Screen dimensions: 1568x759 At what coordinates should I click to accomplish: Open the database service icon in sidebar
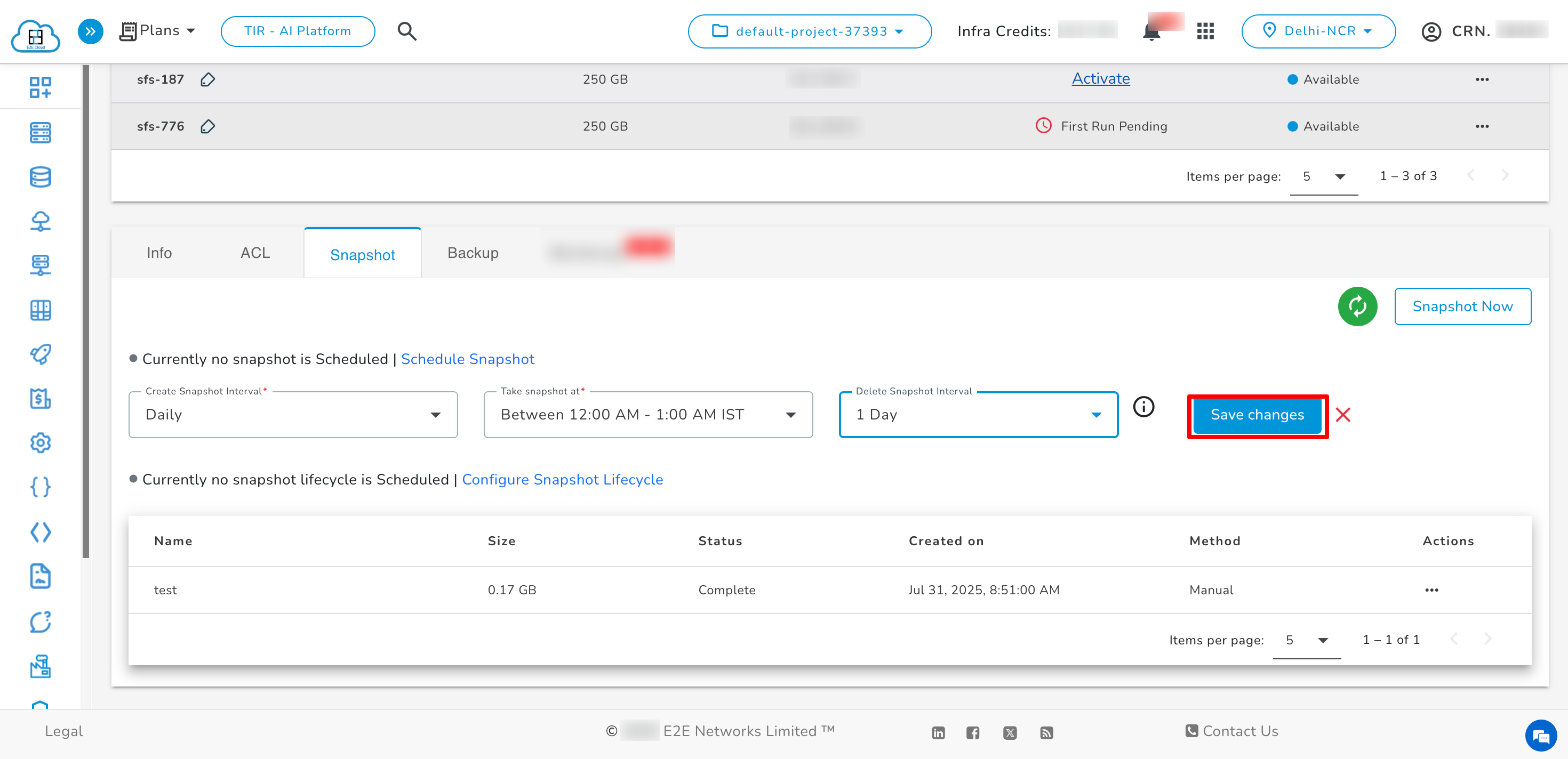(40, 176)
